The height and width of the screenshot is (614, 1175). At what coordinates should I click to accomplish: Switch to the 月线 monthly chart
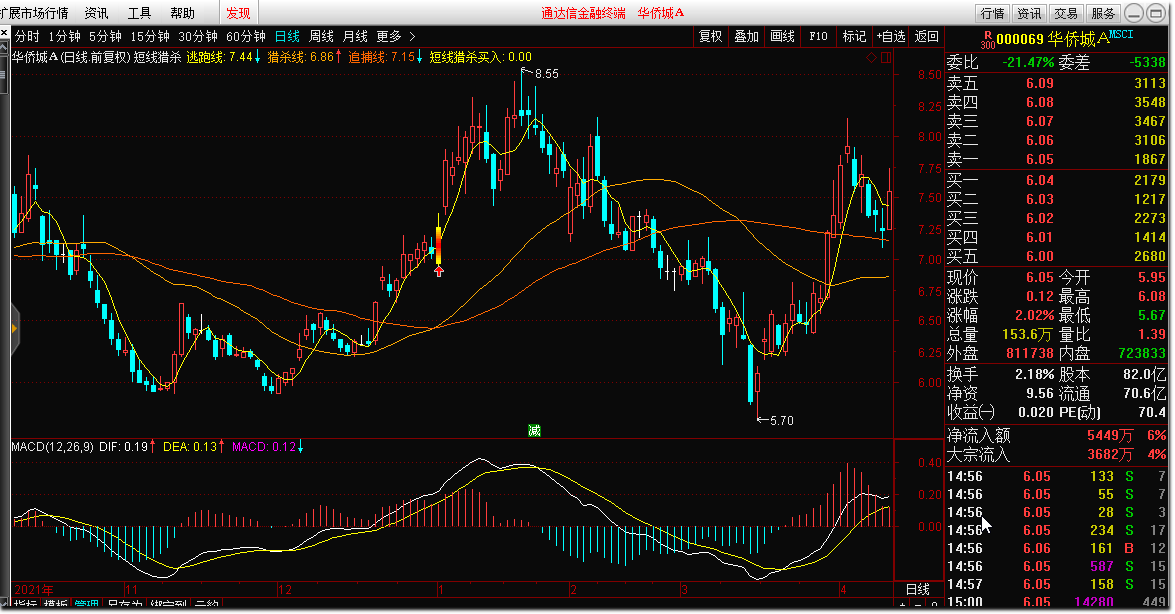tap(355, 36)
